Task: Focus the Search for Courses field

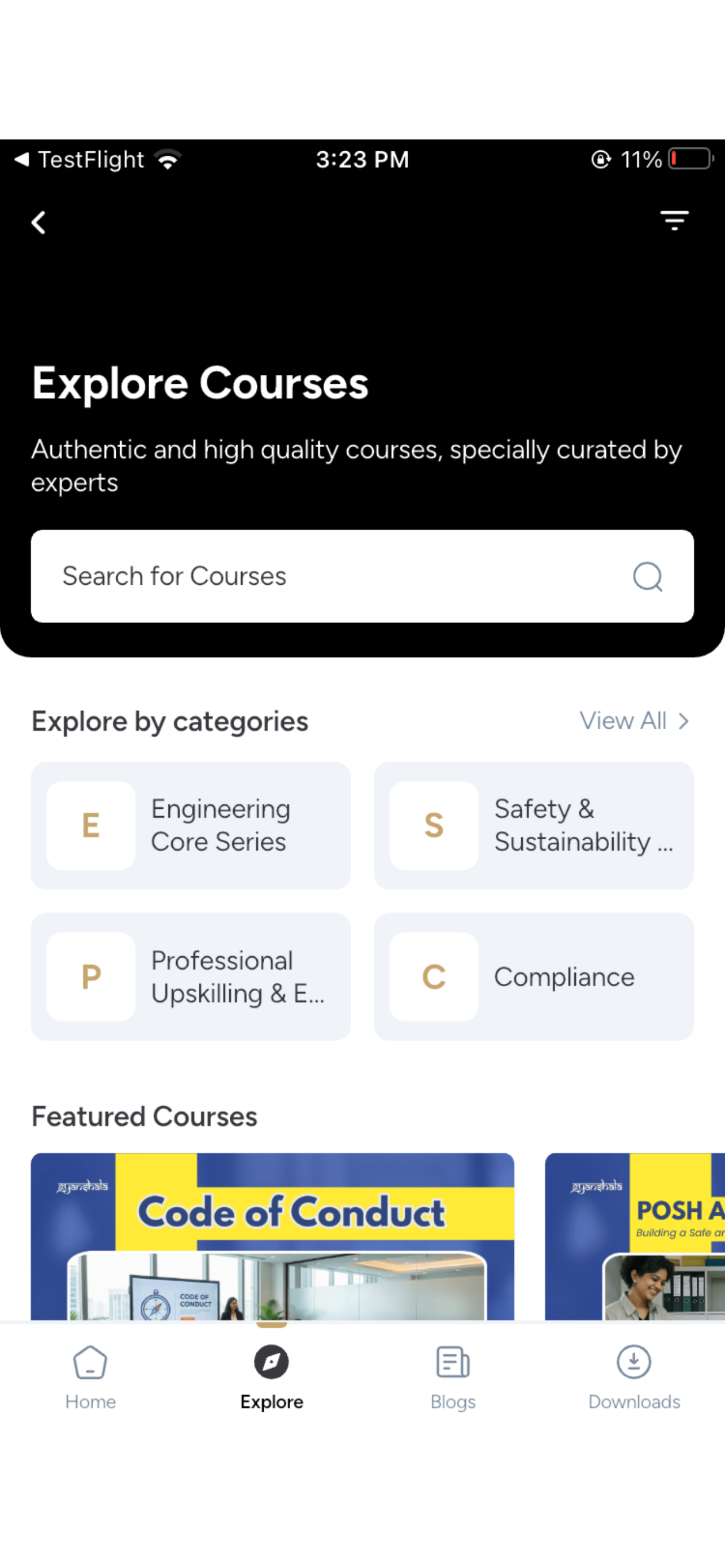Action: [362, 576]
